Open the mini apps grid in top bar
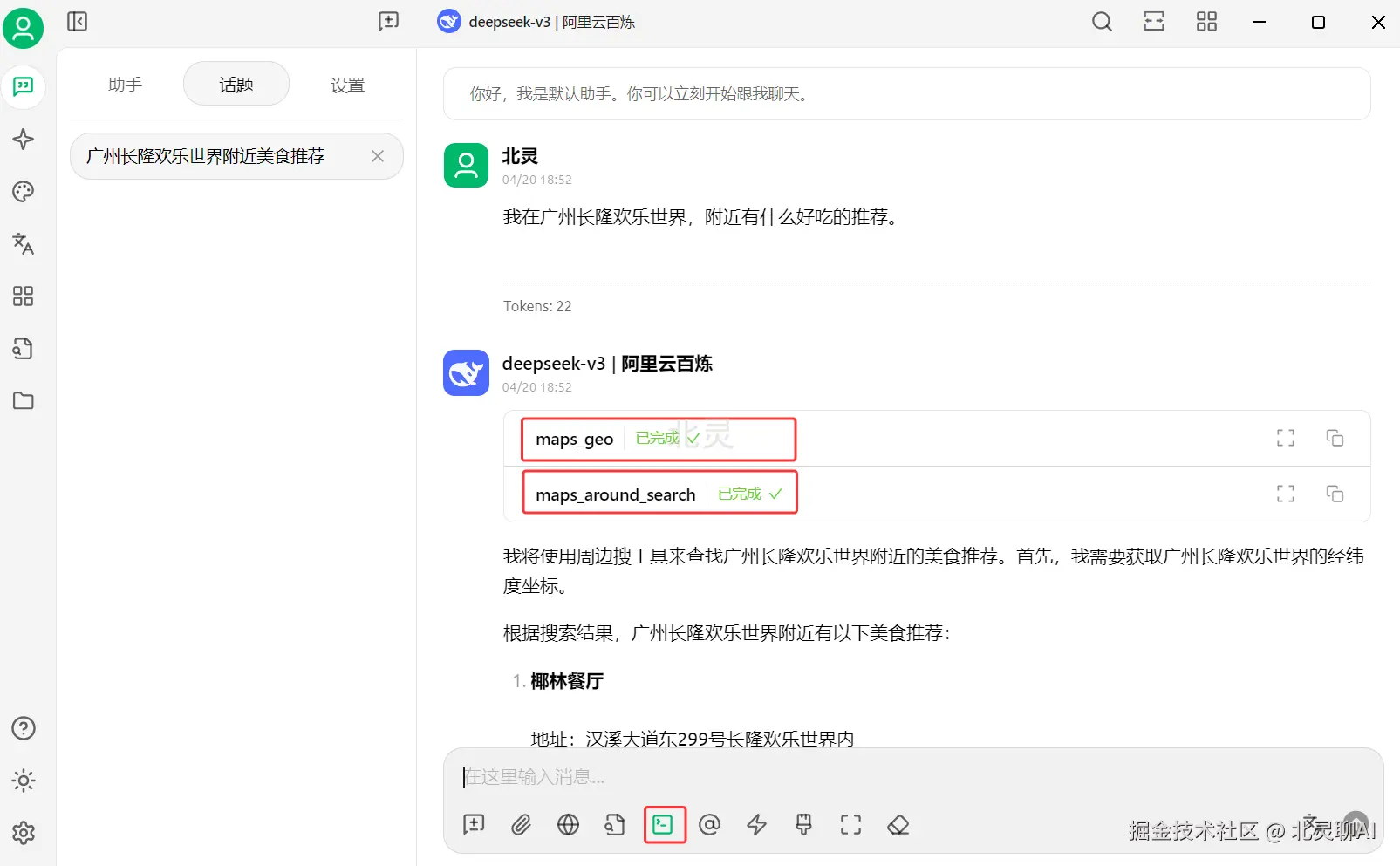Viewport: 1400px width, 866px height. 1206,22
